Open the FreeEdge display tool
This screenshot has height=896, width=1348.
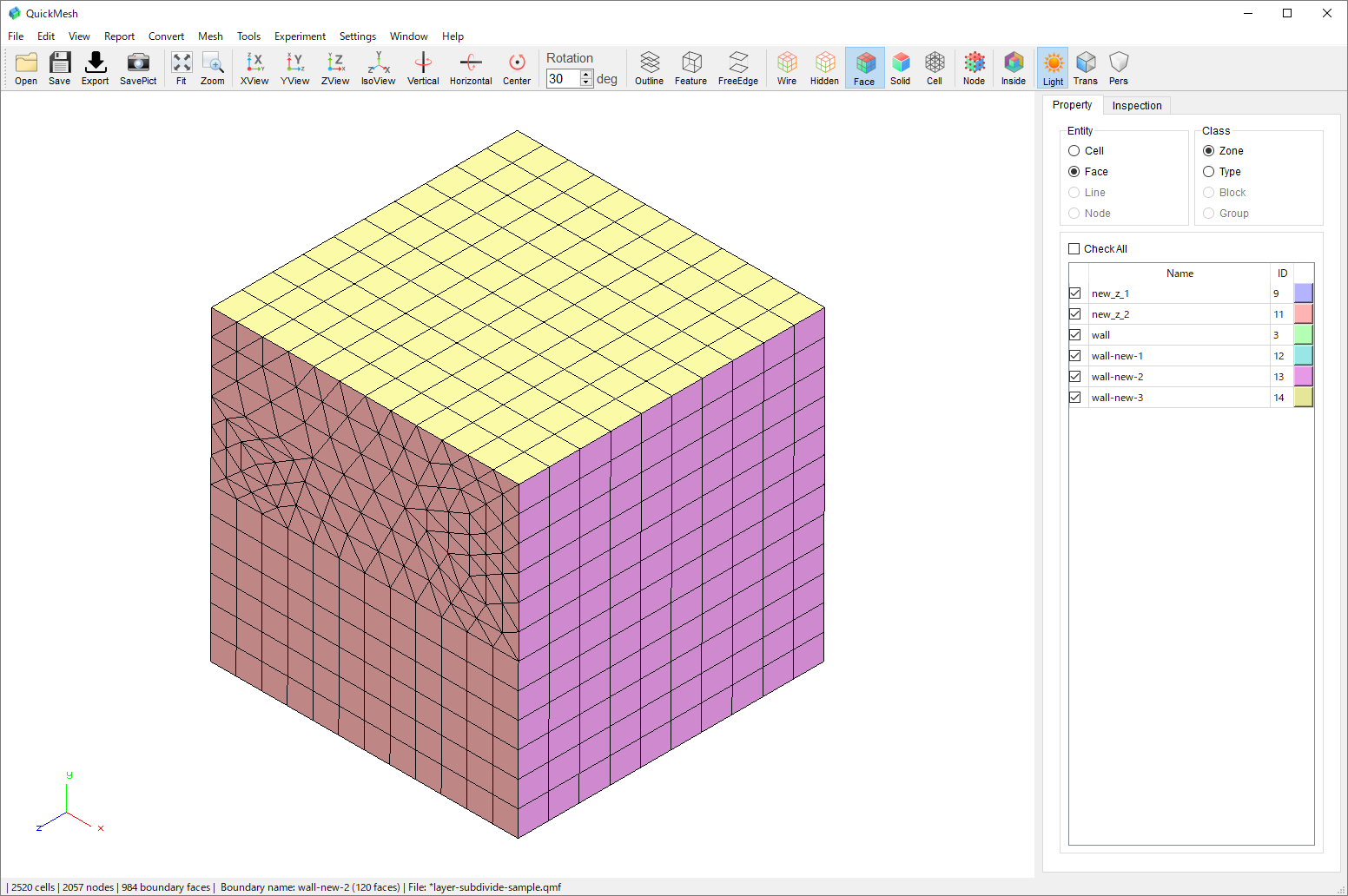737,68
